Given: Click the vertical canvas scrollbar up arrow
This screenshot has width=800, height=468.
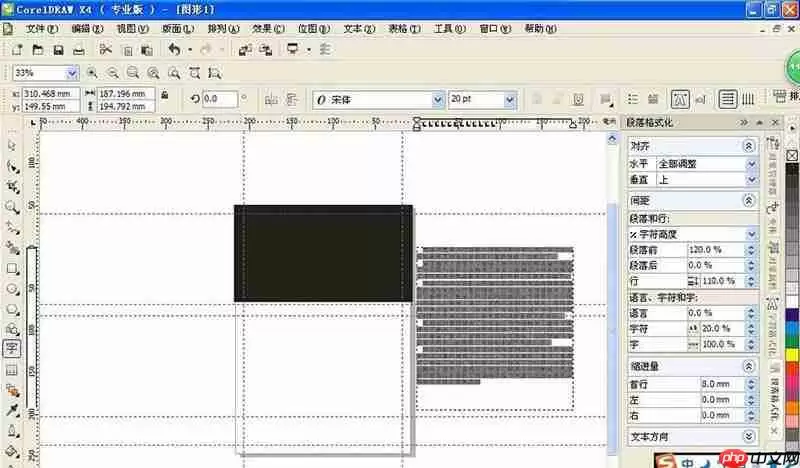Looking at the screenshot, I should tap(612, 139).
